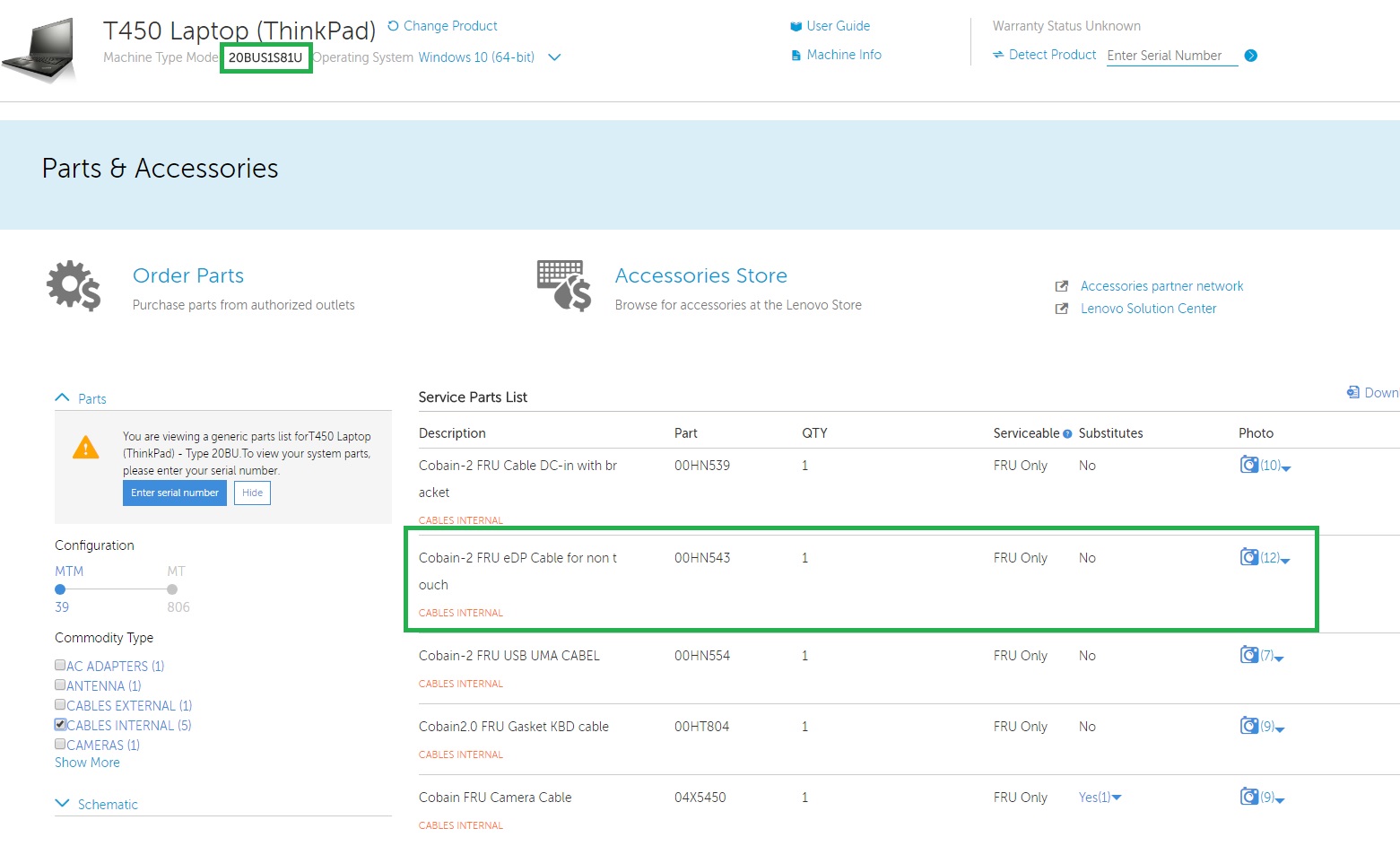Image resolution: width=1400 pixels, height=846 pixels.
Task: Open the Machine Info link
Action: [x=844, y=55]
